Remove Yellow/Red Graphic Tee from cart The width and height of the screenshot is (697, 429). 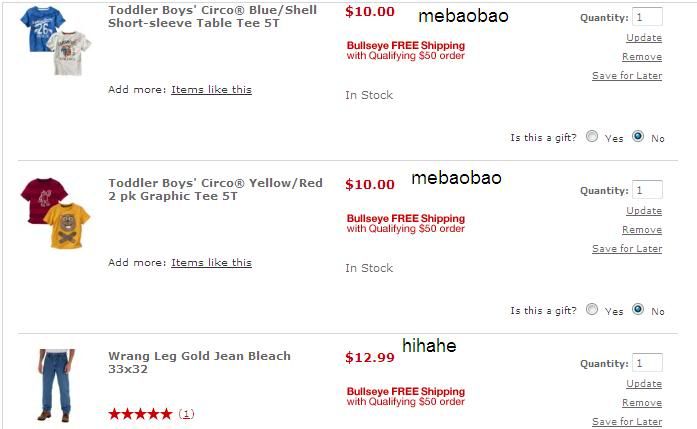[642, 230]
